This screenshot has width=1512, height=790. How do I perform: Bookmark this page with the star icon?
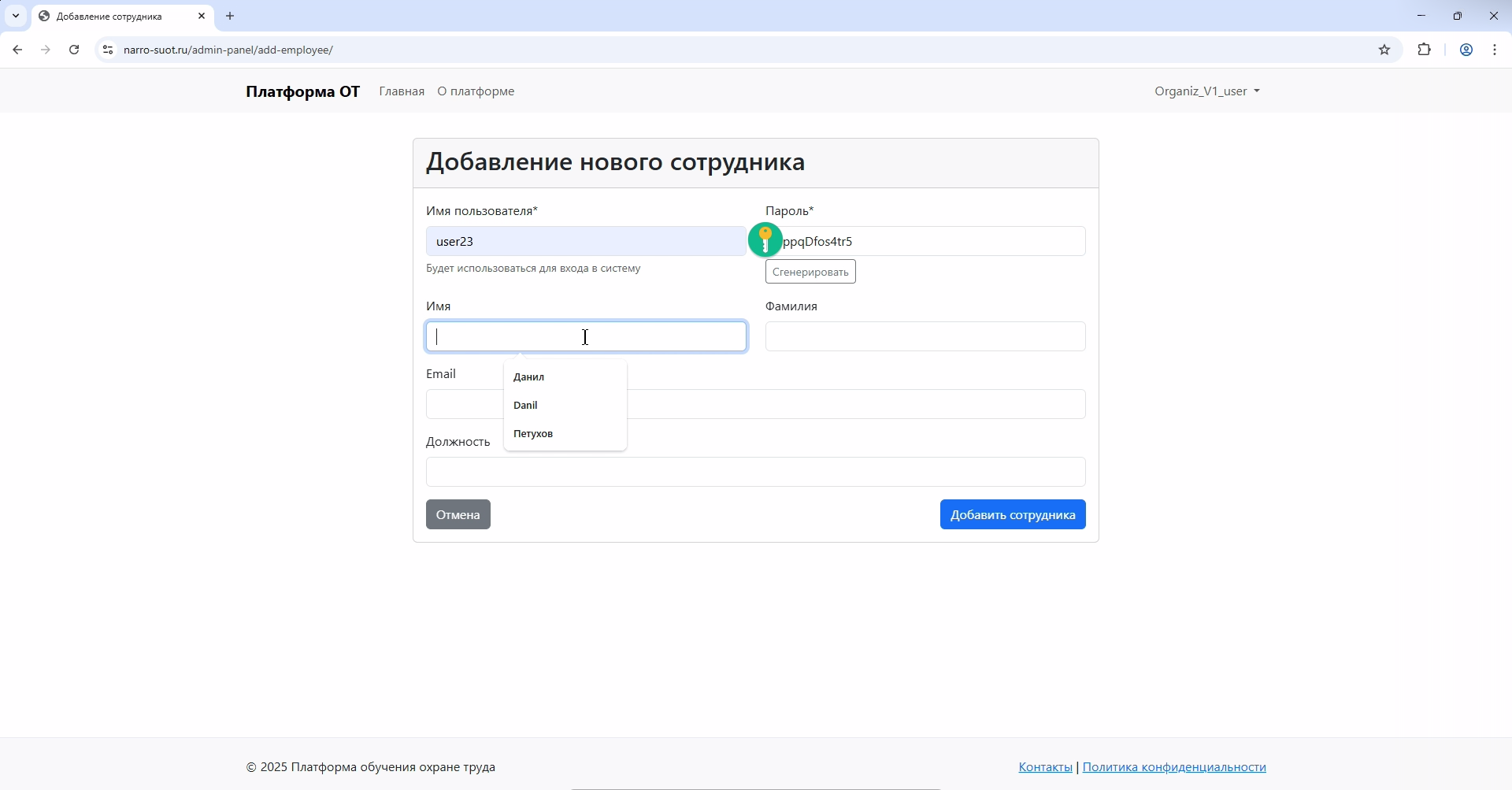coord(1385,49)
